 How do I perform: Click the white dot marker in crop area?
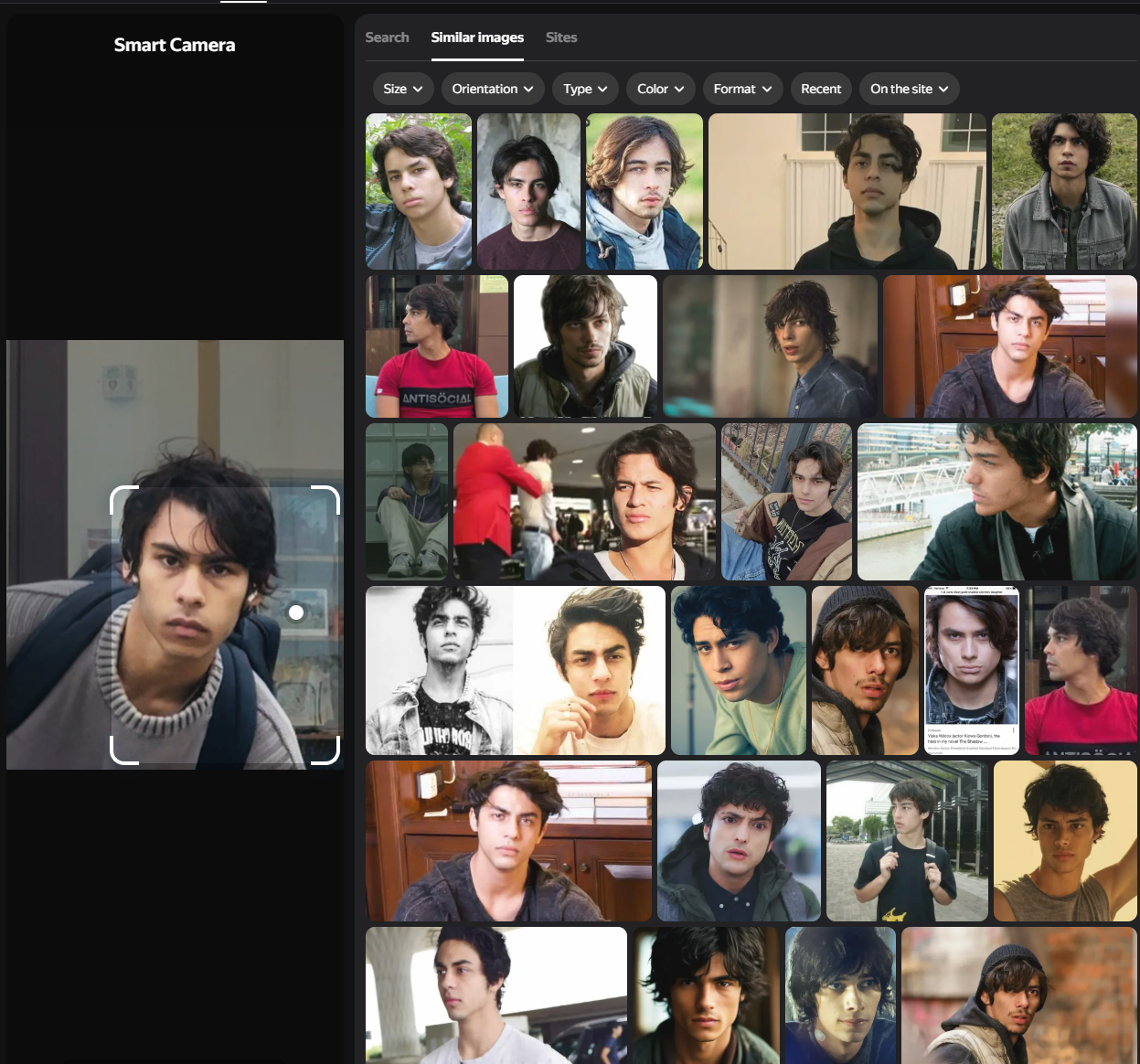[x=296, y=612]
